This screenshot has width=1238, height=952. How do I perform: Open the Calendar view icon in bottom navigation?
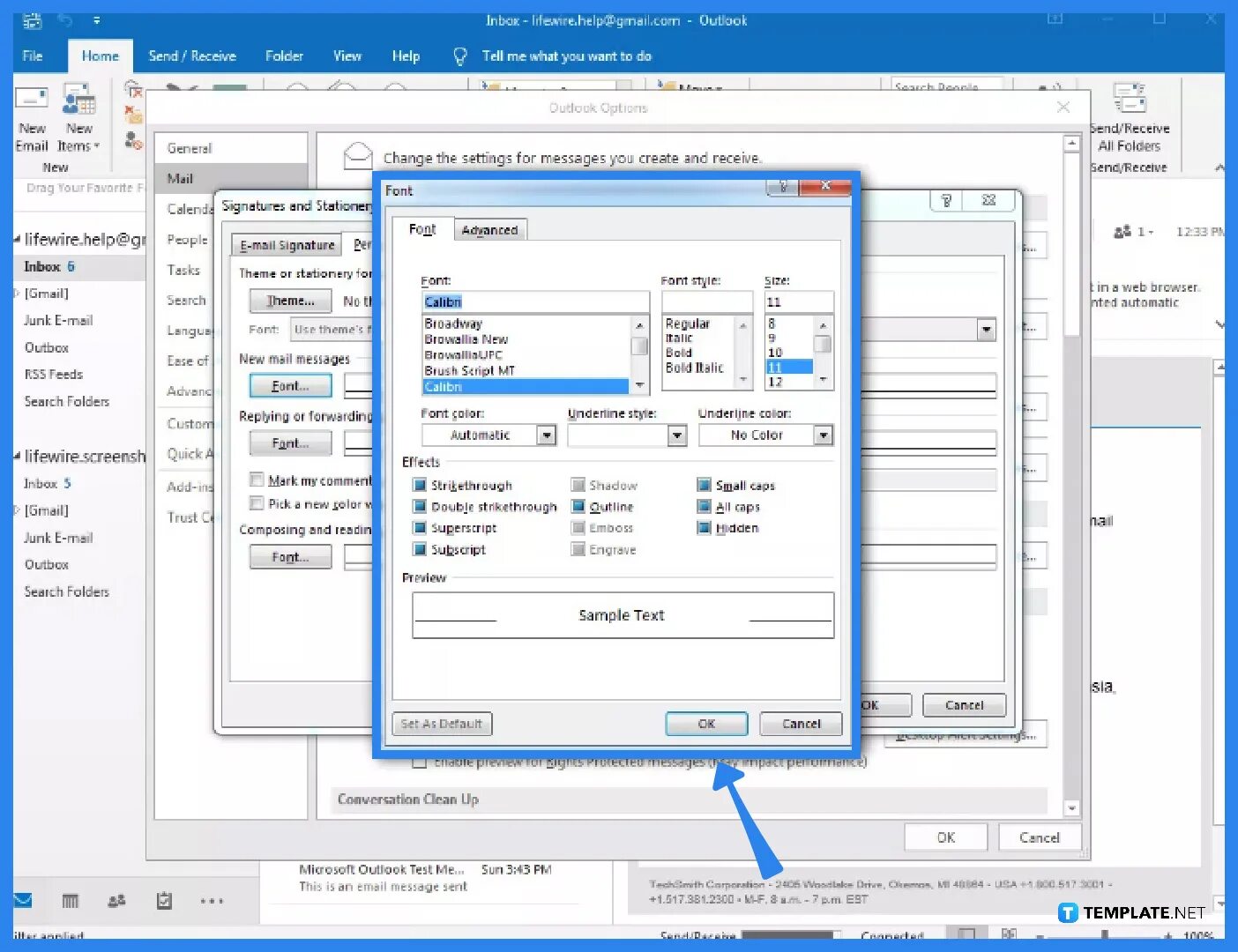click(71, 901)
